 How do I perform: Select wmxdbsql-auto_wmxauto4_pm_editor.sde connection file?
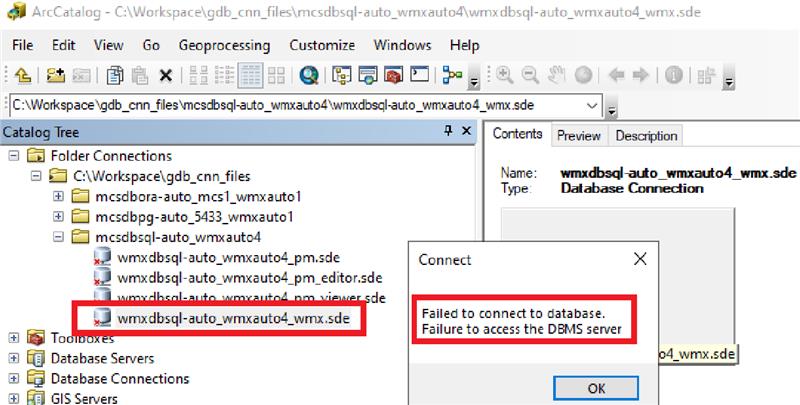click(x=250, y=277)
